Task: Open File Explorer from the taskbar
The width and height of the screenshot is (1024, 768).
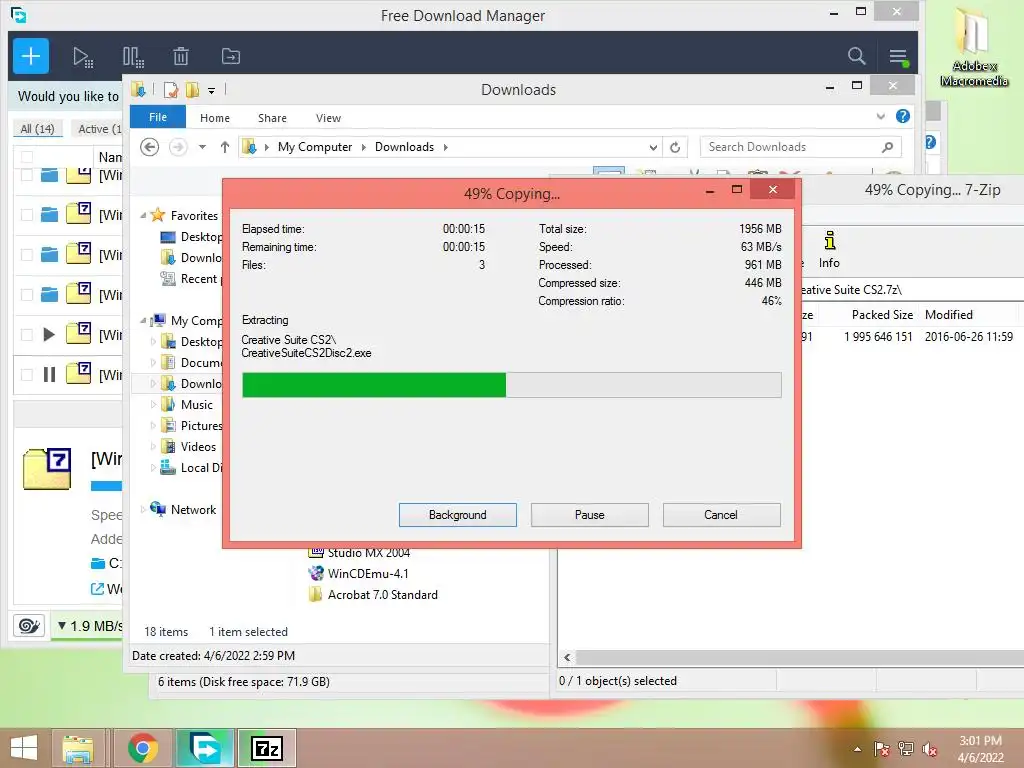Action: [78, 748]
